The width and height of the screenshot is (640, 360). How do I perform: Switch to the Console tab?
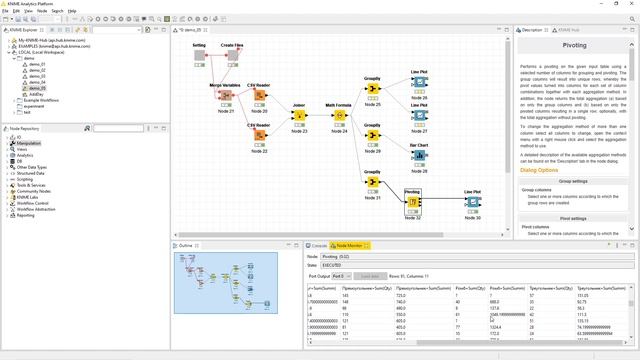click(316, 246)
